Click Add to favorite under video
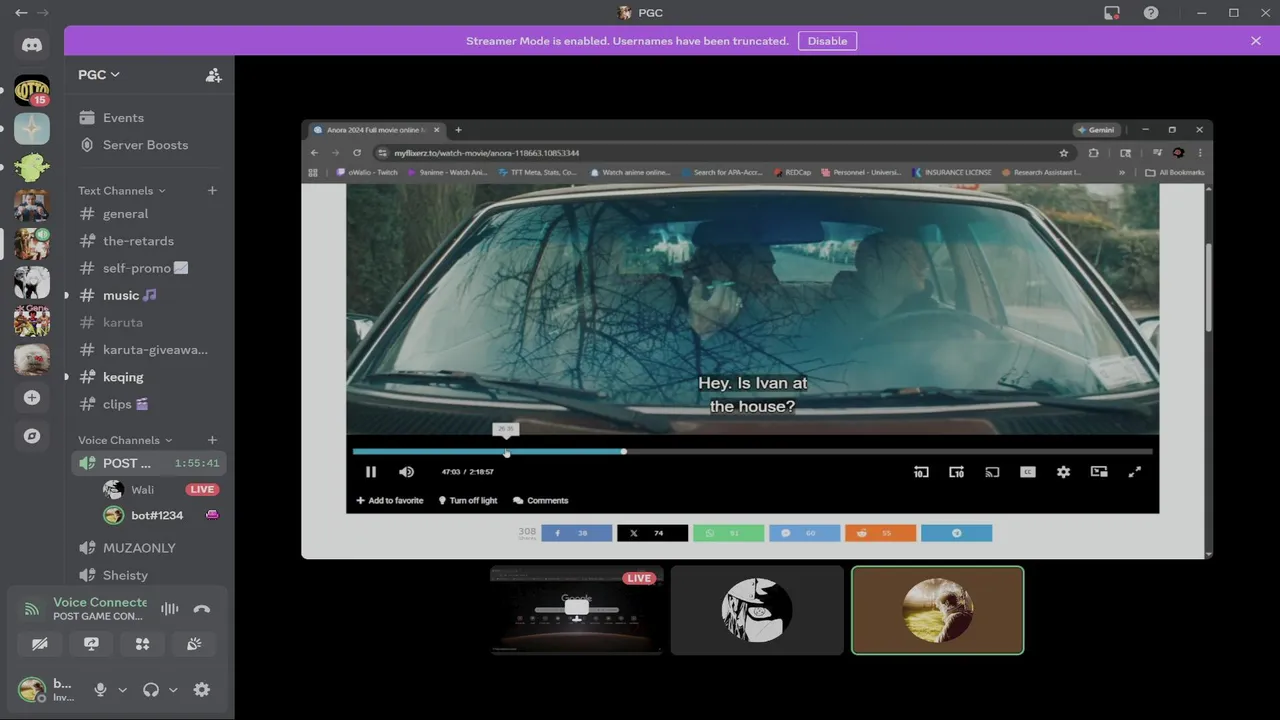The image size is (1280, 720). coord(390,501)
